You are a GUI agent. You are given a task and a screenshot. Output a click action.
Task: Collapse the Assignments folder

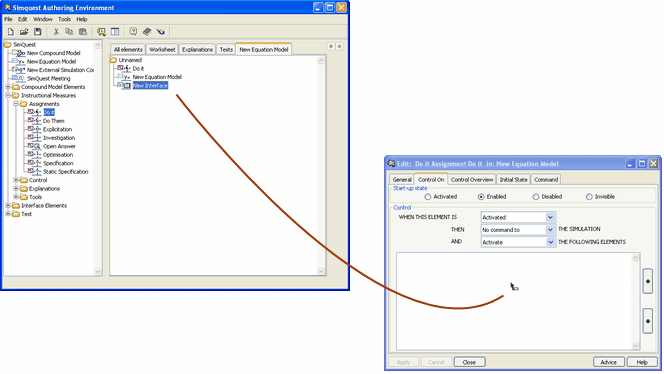(16, 104)
